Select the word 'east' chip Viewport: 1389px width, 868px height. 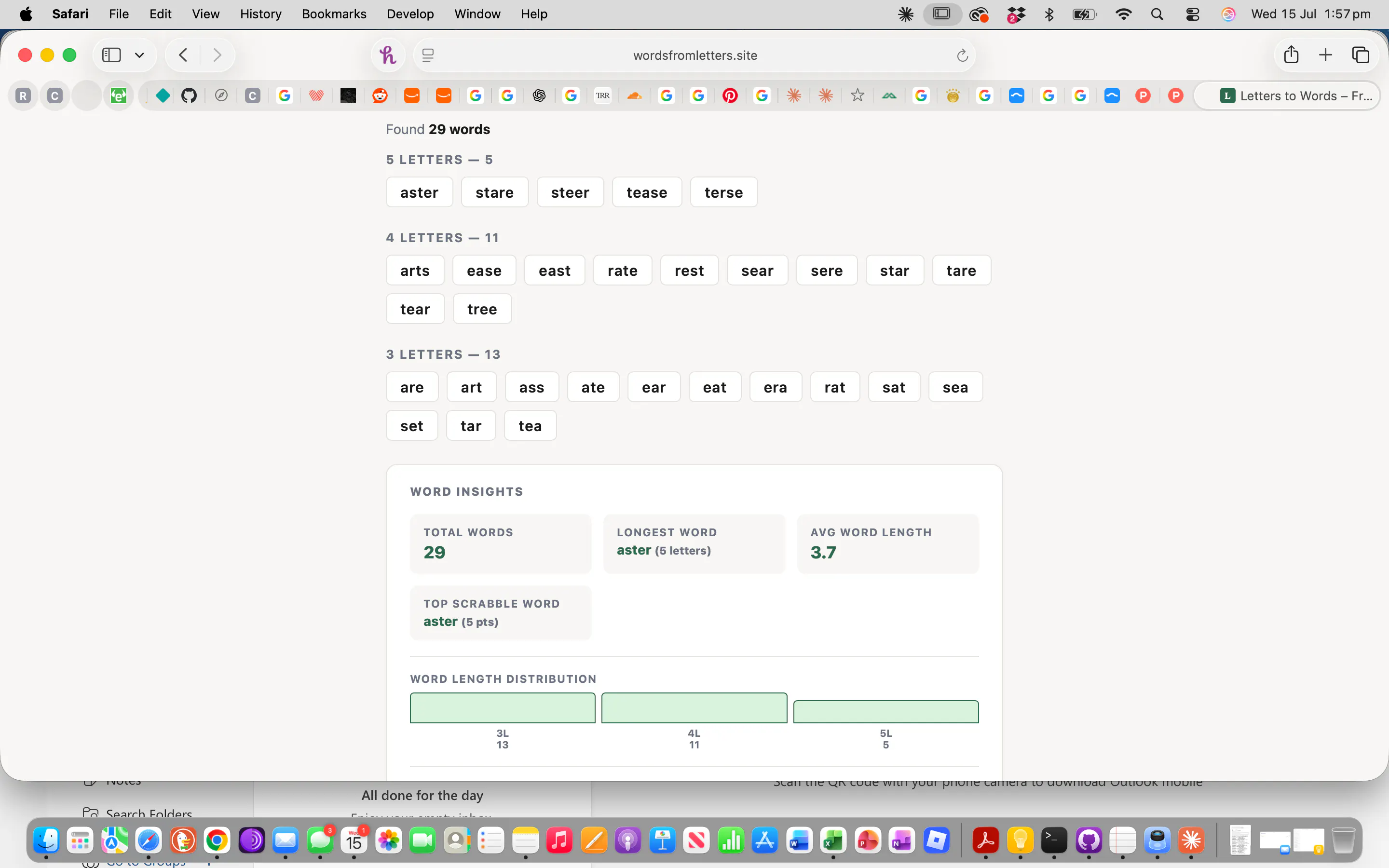coord(555,271)
